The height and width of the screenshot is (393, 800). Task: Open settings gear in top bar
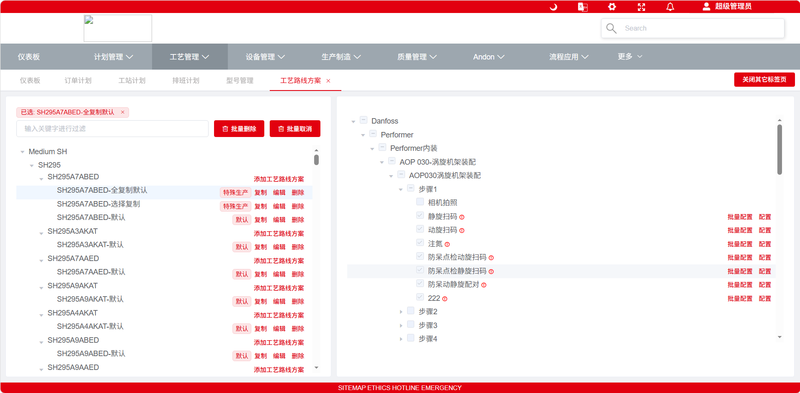tap(612, 7)
